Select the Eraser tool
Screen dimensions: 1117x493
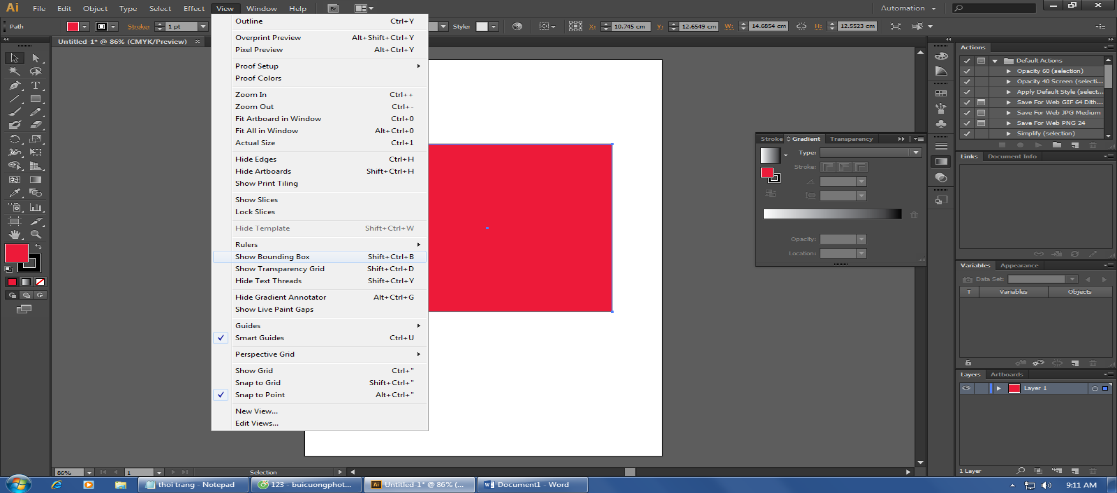pos(35,125)
